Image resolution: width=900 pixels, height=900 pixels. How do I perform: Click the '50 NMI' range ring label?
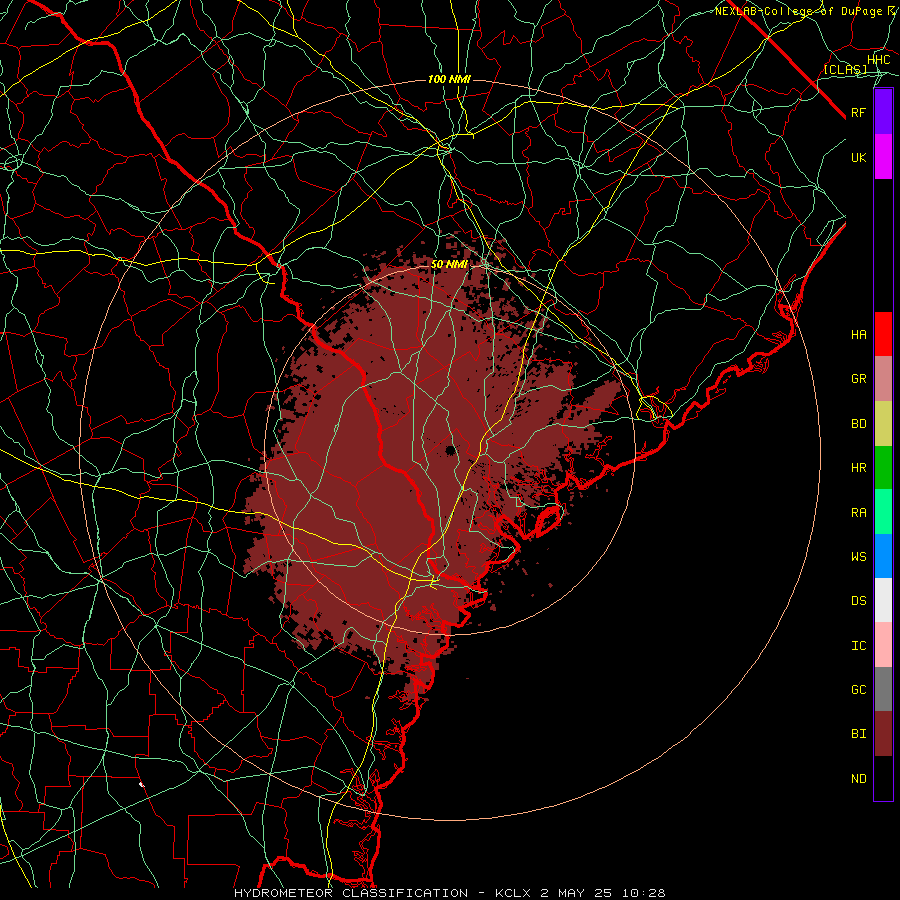click(449, 265)
